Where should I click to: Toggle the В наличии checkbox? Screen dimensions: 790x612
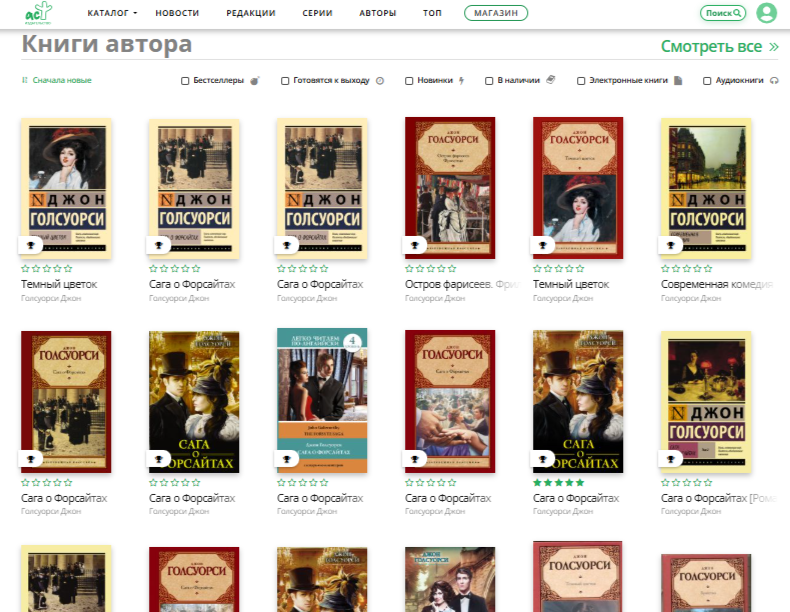(489, 81)
